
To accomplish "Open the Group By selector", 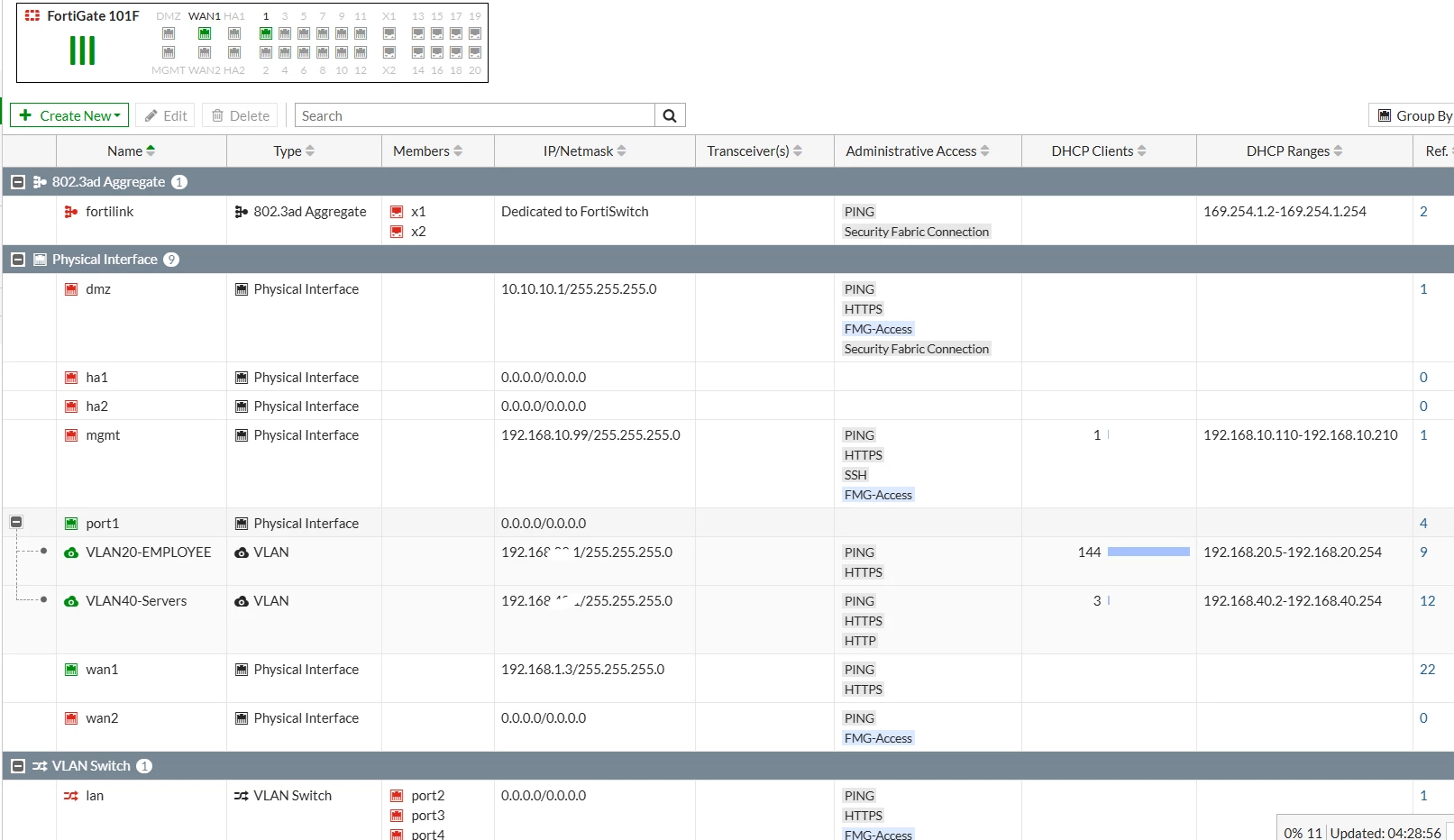I will pos(1412,115).
